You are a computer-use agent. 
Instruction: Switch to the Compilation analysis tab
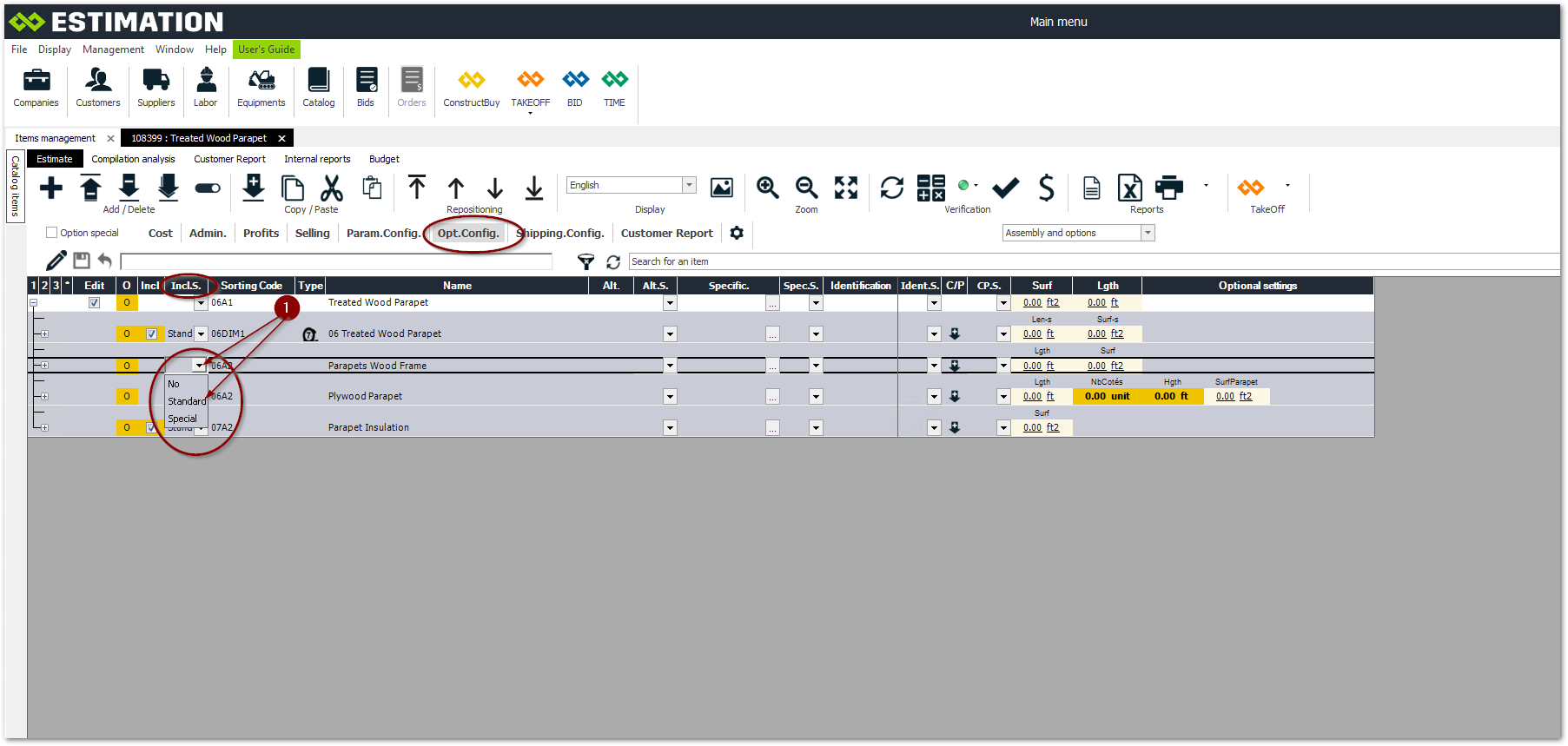coord(133,159)
